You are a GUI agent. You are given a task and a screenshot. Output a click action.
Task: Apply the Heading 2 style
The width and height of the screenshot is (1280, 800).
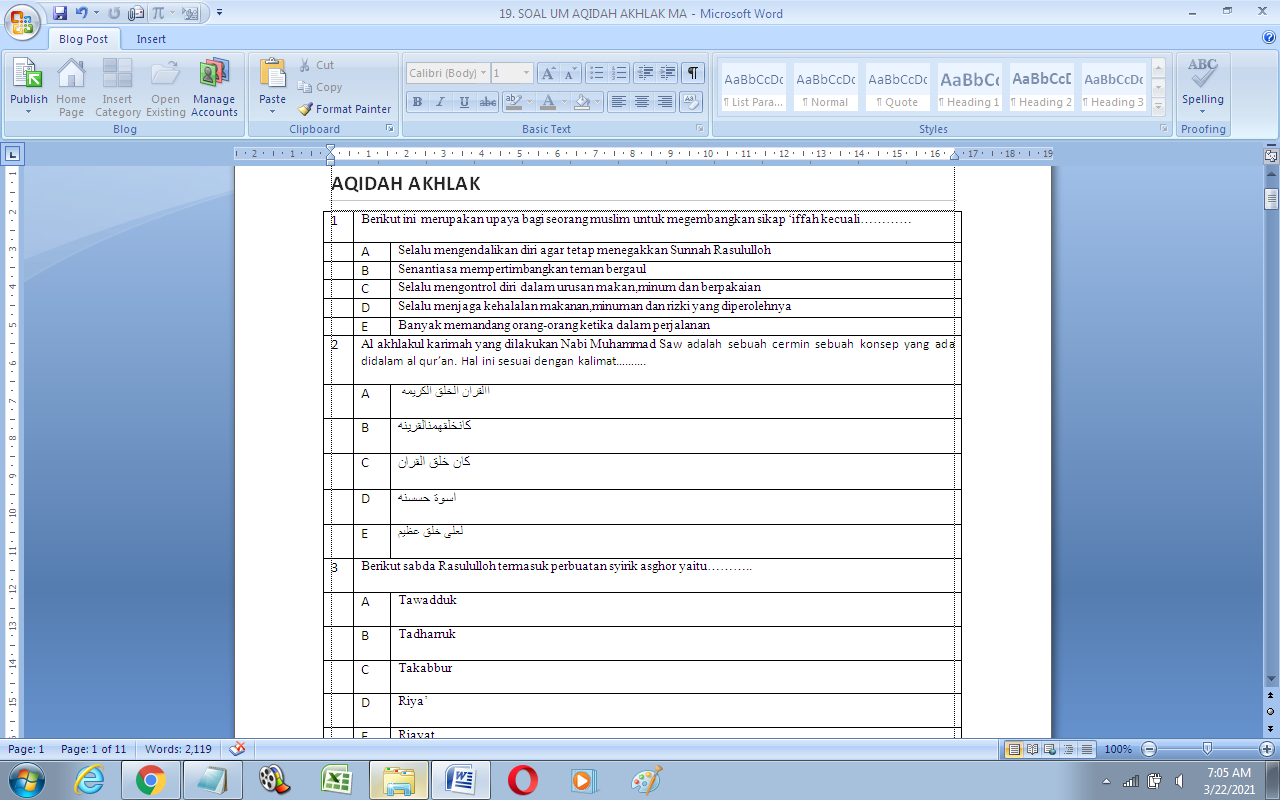[x=1041, y=89]
